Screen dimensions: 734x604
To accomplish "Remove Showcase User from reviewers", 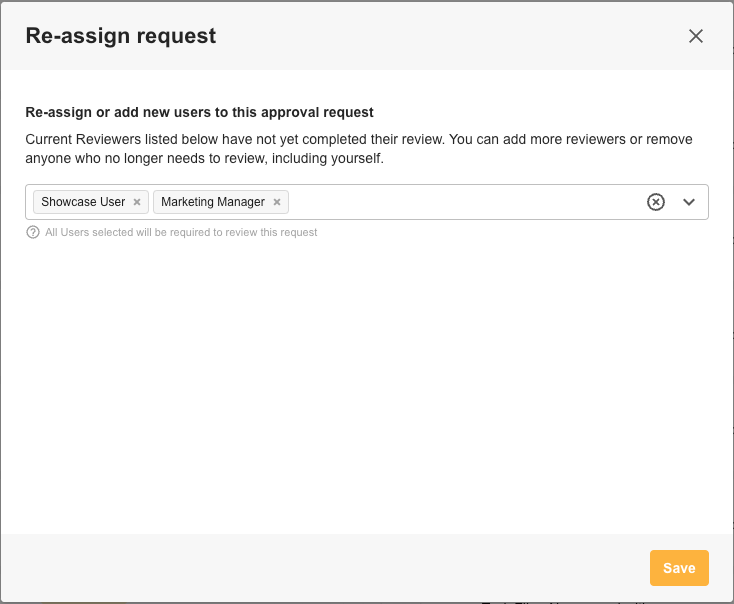I will pyautogui.click(x=137, y=202).
